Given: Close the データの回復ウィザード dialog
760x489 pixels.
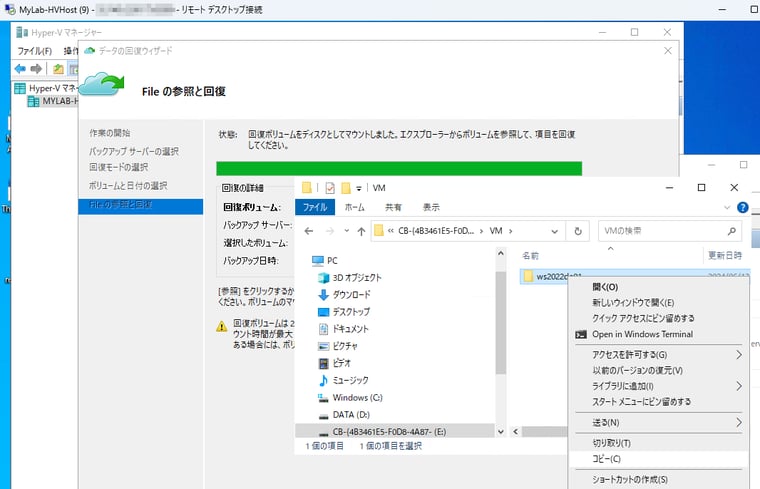Looking at the screenshot, I should pos(667,51).
